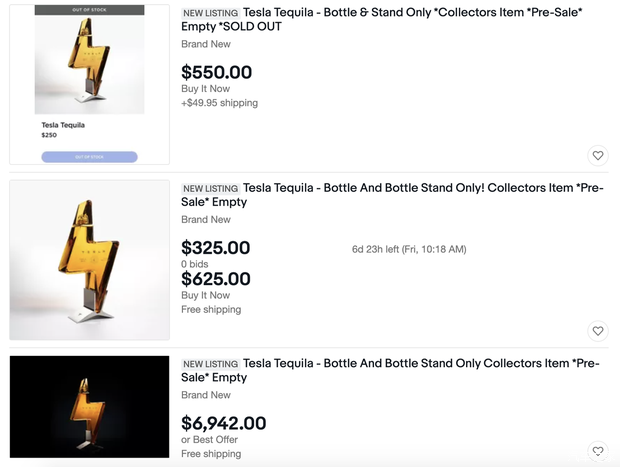This screenshot has width=620, height=467.
Task: Click the $625.00 Buy It Now price
Action: (x=215, y=279)
